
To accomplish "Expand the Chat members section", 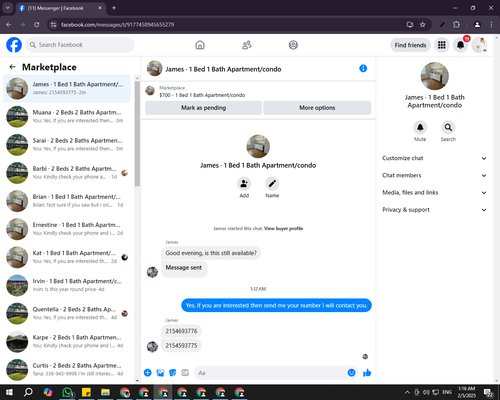I will tap(434, 175).
